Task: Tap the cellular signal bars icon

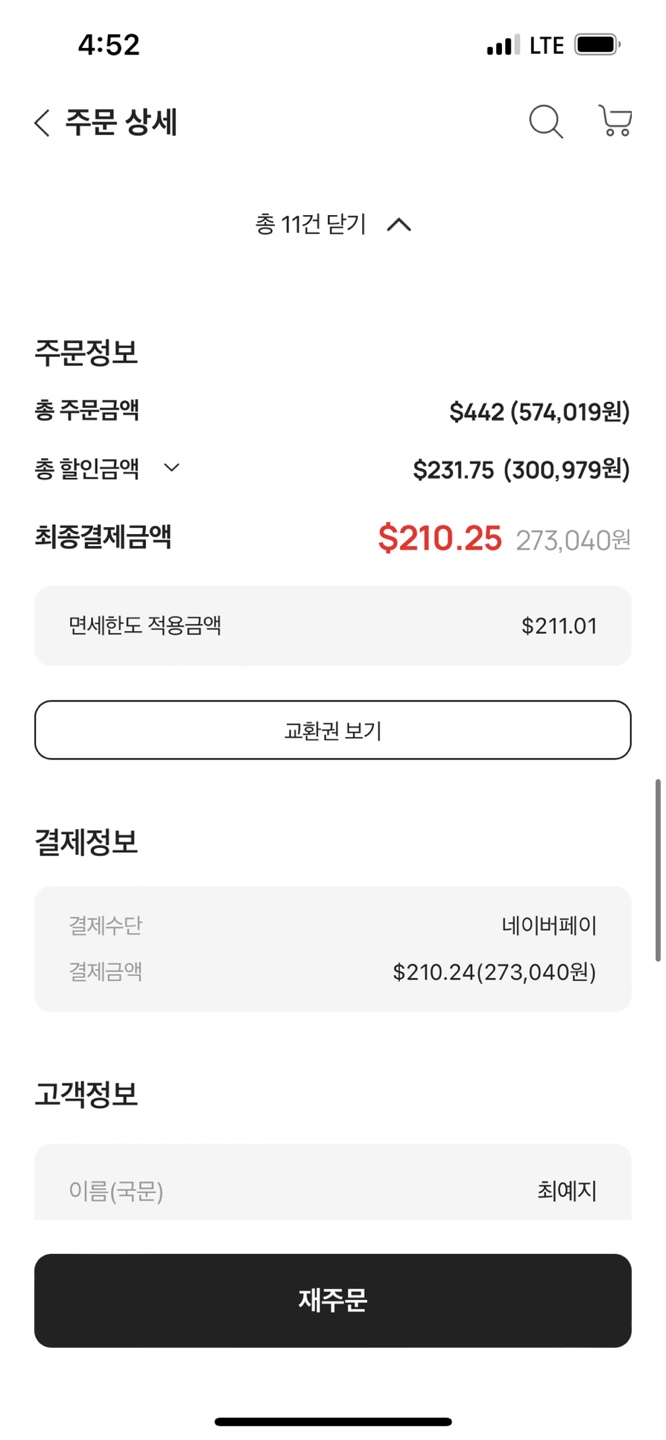Action: click(x=503, y=46)
